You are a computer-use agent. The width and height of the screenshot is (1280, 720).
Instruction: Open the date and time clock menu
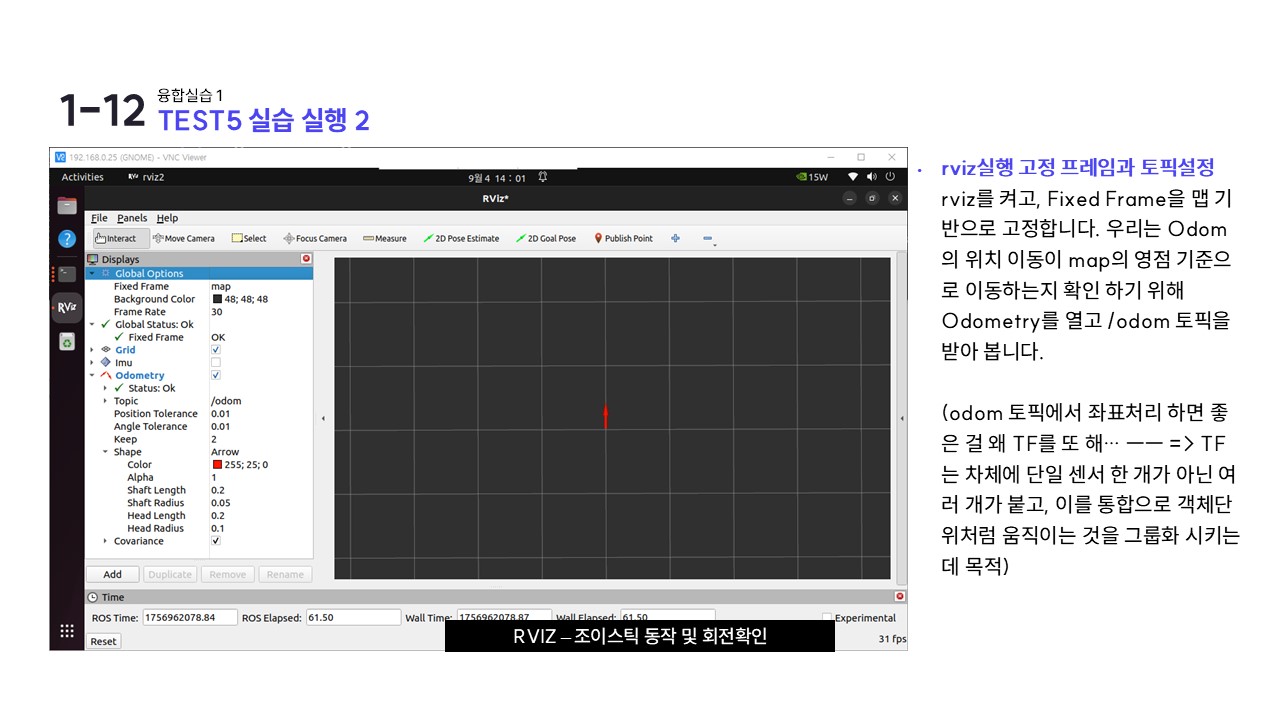tap(497, 178)
